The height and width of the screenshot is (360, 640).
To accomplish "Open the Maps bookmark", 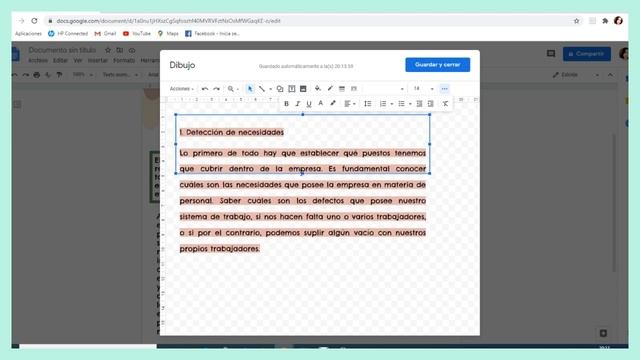I will (168, 33).
